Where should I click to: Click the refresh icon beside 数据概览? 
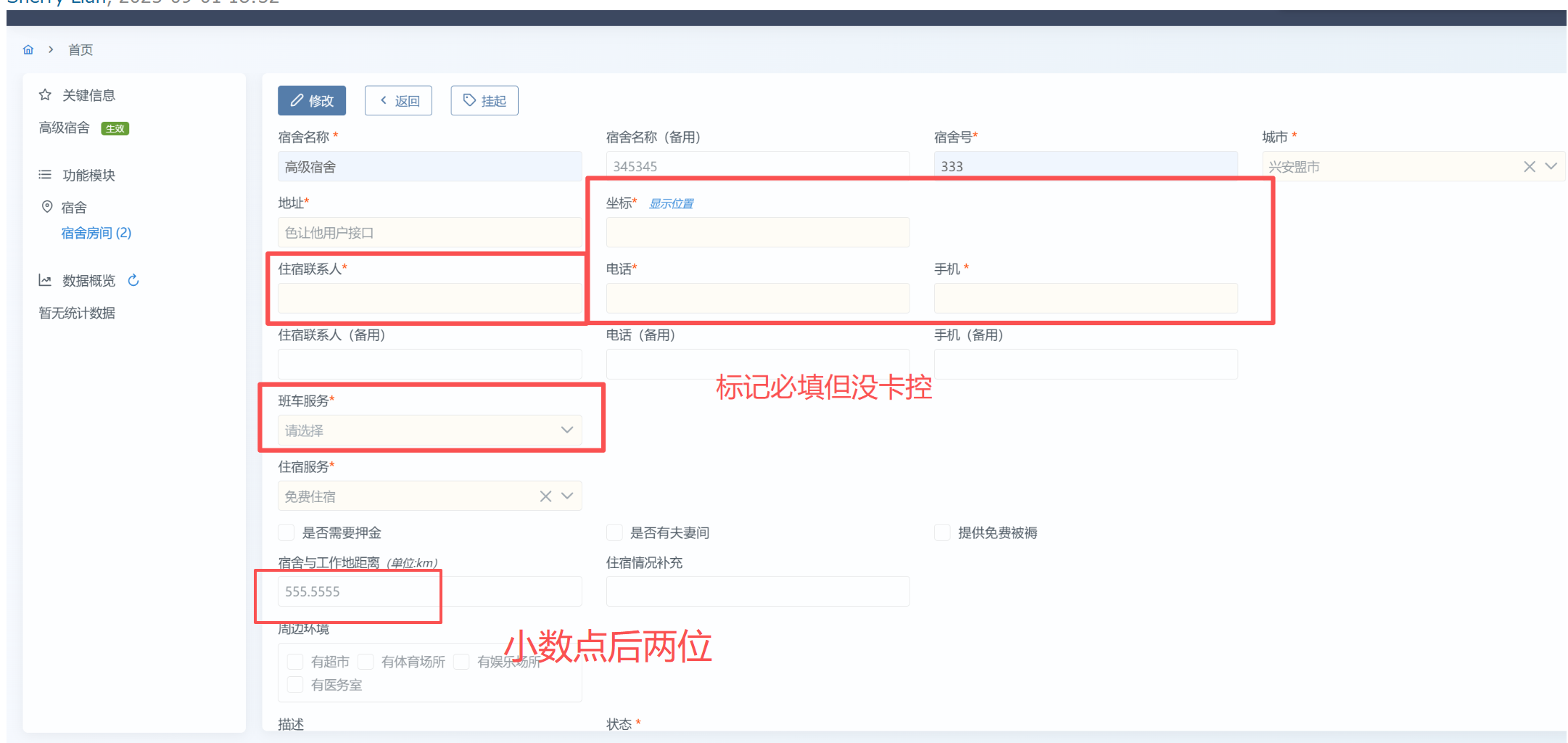pos(133,281)
